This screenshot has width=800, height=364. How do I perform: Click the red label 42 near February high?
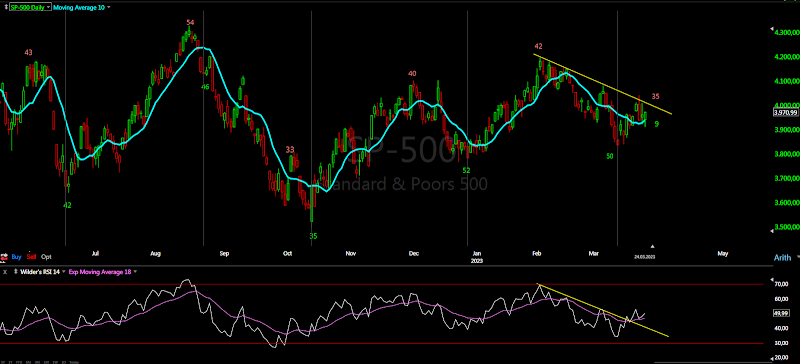click(538, 46)
